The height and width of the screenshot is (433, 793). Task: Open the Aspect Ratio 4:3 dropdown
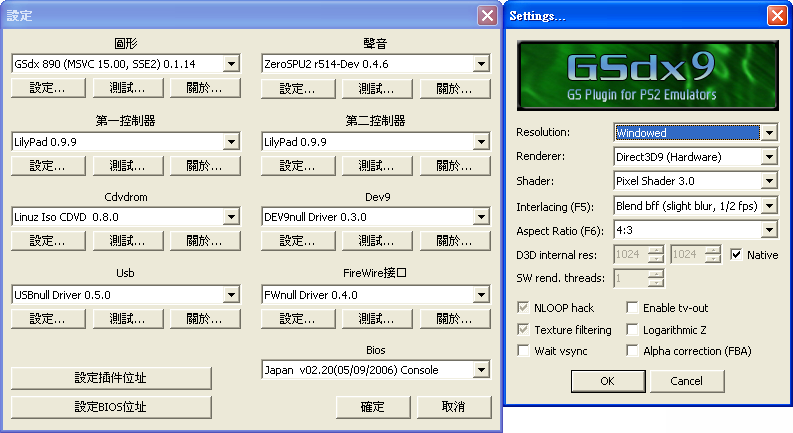(x=695, y=230)
